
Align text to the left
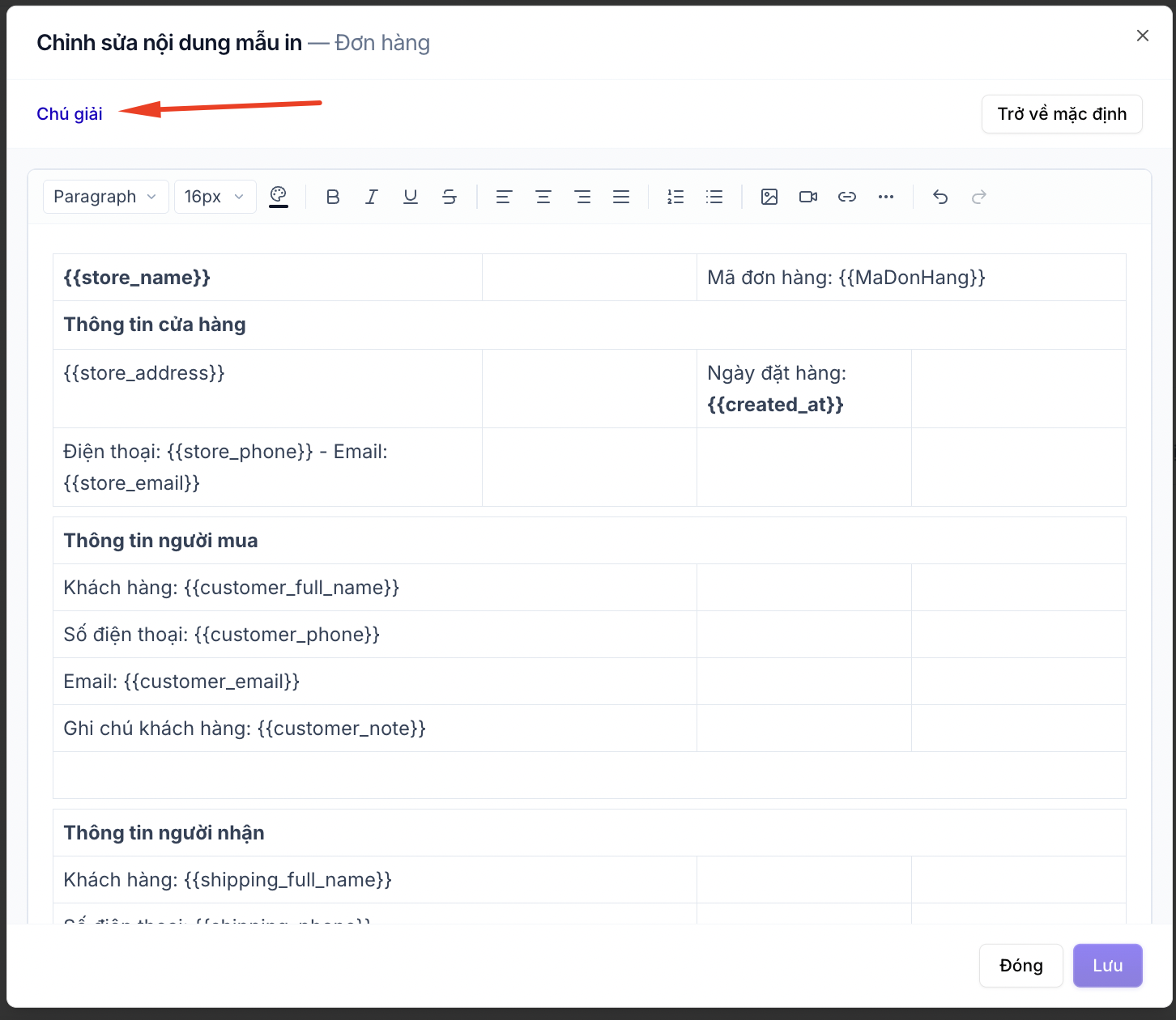[504, 197]
